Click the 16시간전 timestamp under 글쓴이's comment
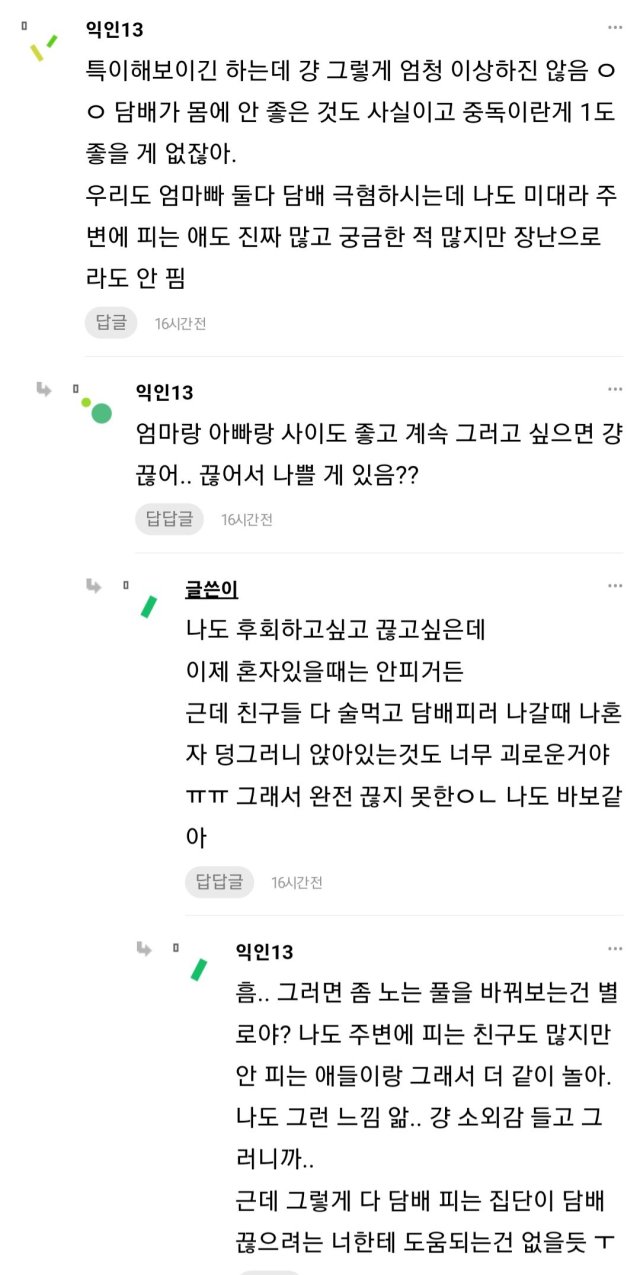The height and width of the screenshot is (1275, 640). [x=297, y=882]
